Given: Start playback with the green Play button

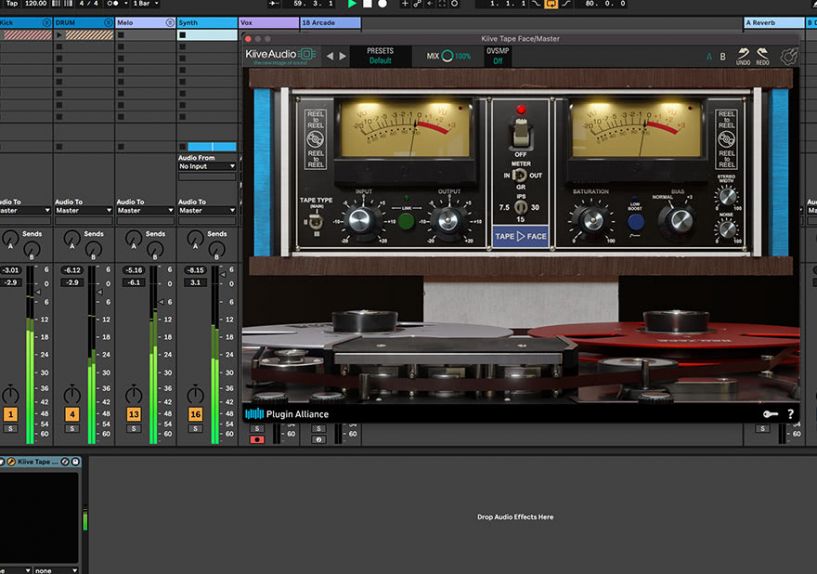Looking at the screenshot, I should tap(352, 4).
